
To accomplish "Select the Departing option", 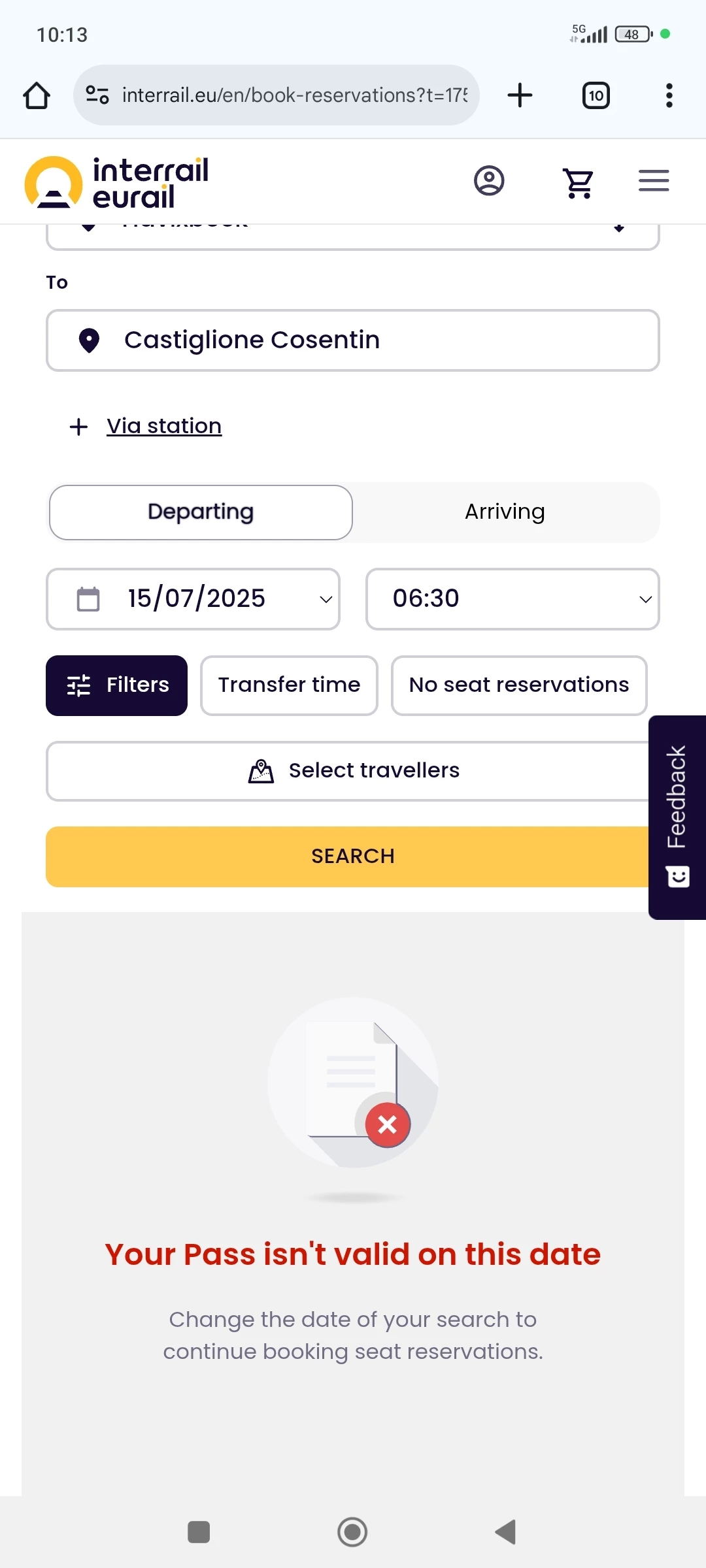I will point(201,512).
